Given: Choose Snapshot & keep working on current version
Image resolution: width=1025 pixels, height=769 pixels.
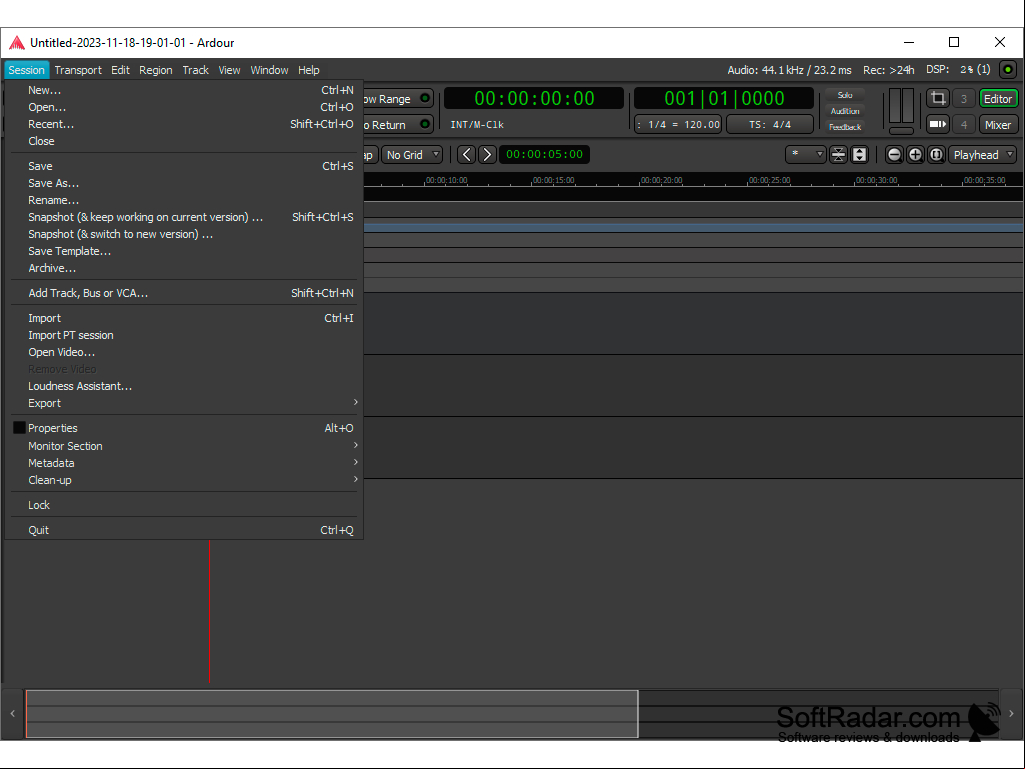Looking at the screenshot, I should [x=184, y=217].
